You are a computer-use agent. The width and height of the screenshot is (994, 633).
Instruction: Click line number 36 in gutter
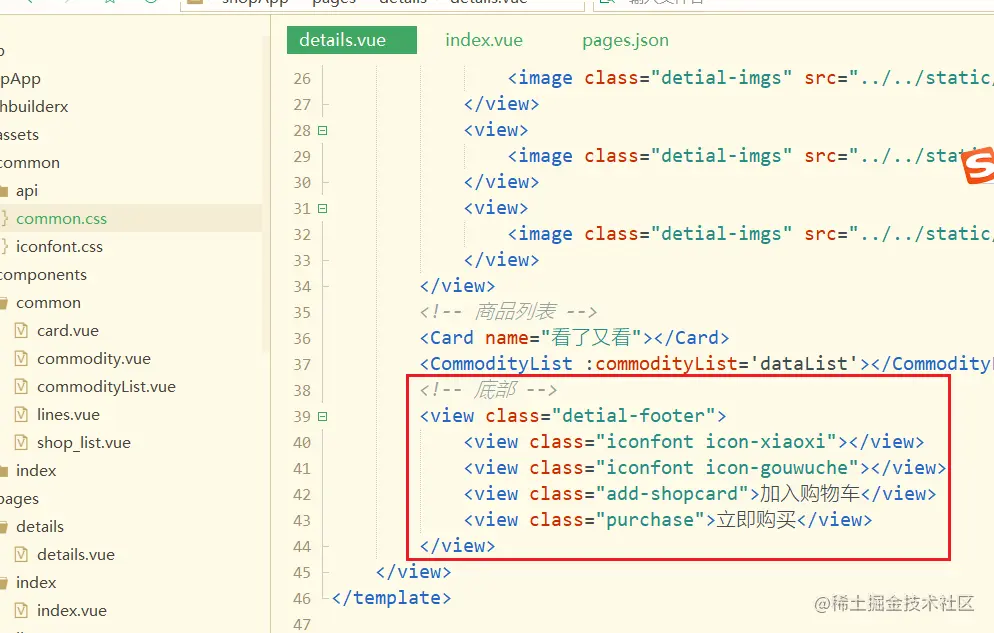[x=302, y=338]
